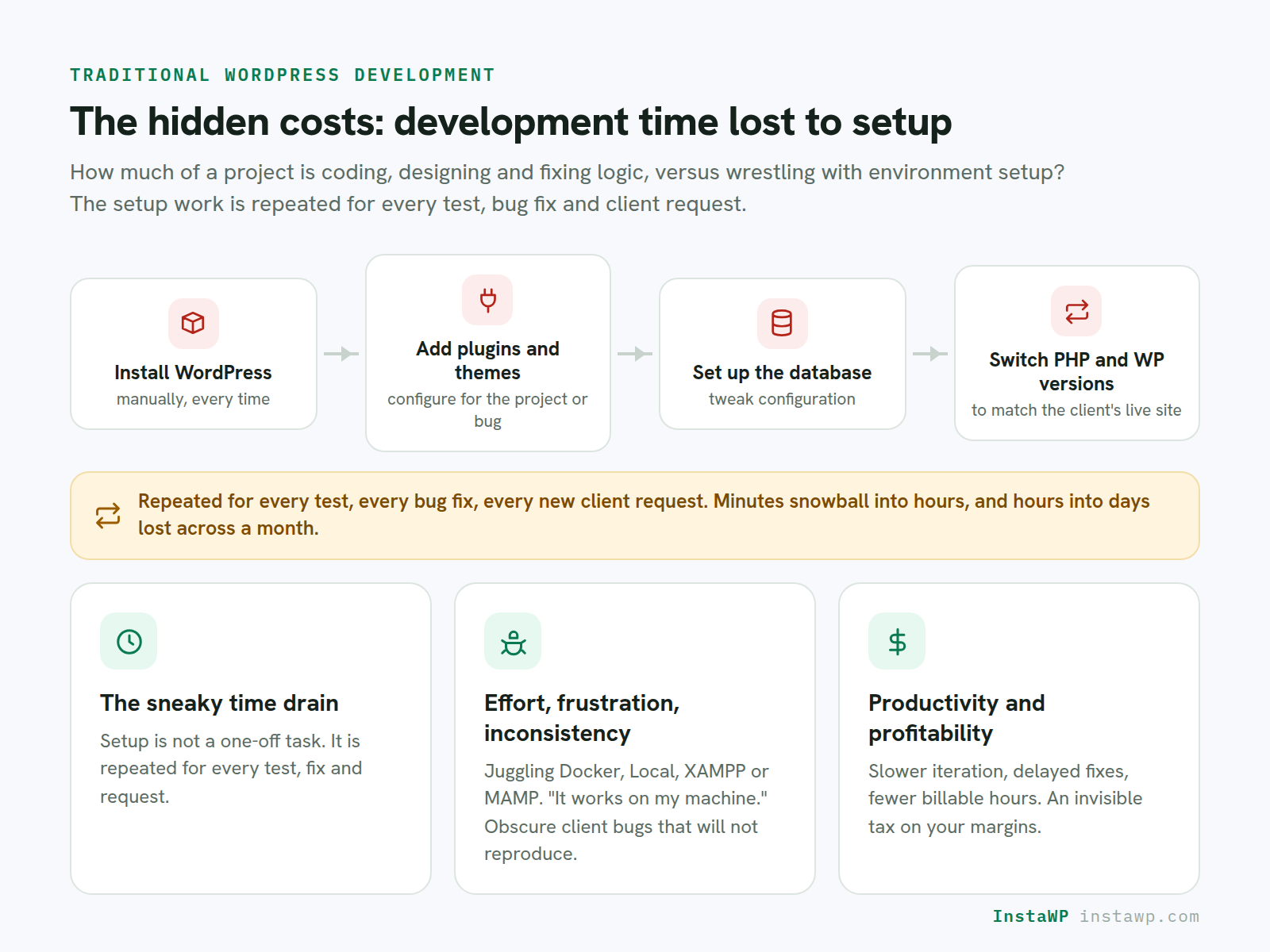The width and height of the screenshot is (1270, 952).
Task: Click the main title 'The hidden costs: development time lost to setup'
Action: pyautogui.click(x=510, y=122)
